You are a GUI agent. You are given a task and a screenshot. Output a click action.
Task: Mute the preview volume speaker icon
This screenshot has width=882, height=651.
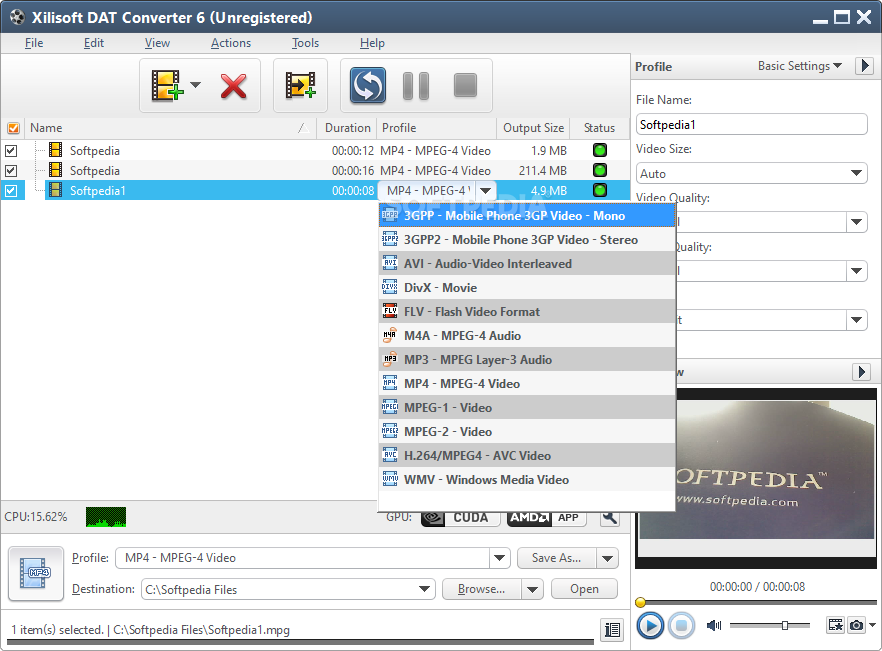714,625
